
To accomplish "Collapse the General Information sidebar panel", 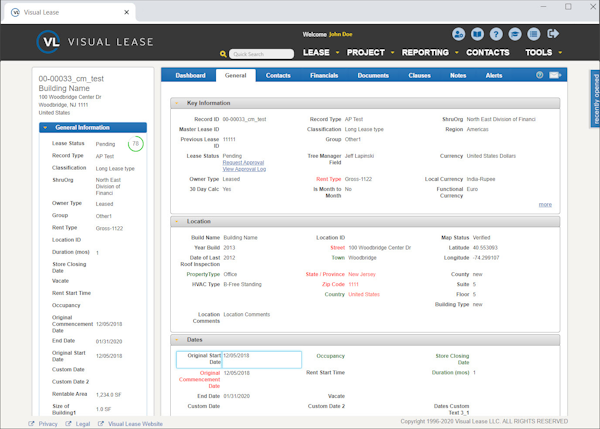I will click(x=46, y=127).
